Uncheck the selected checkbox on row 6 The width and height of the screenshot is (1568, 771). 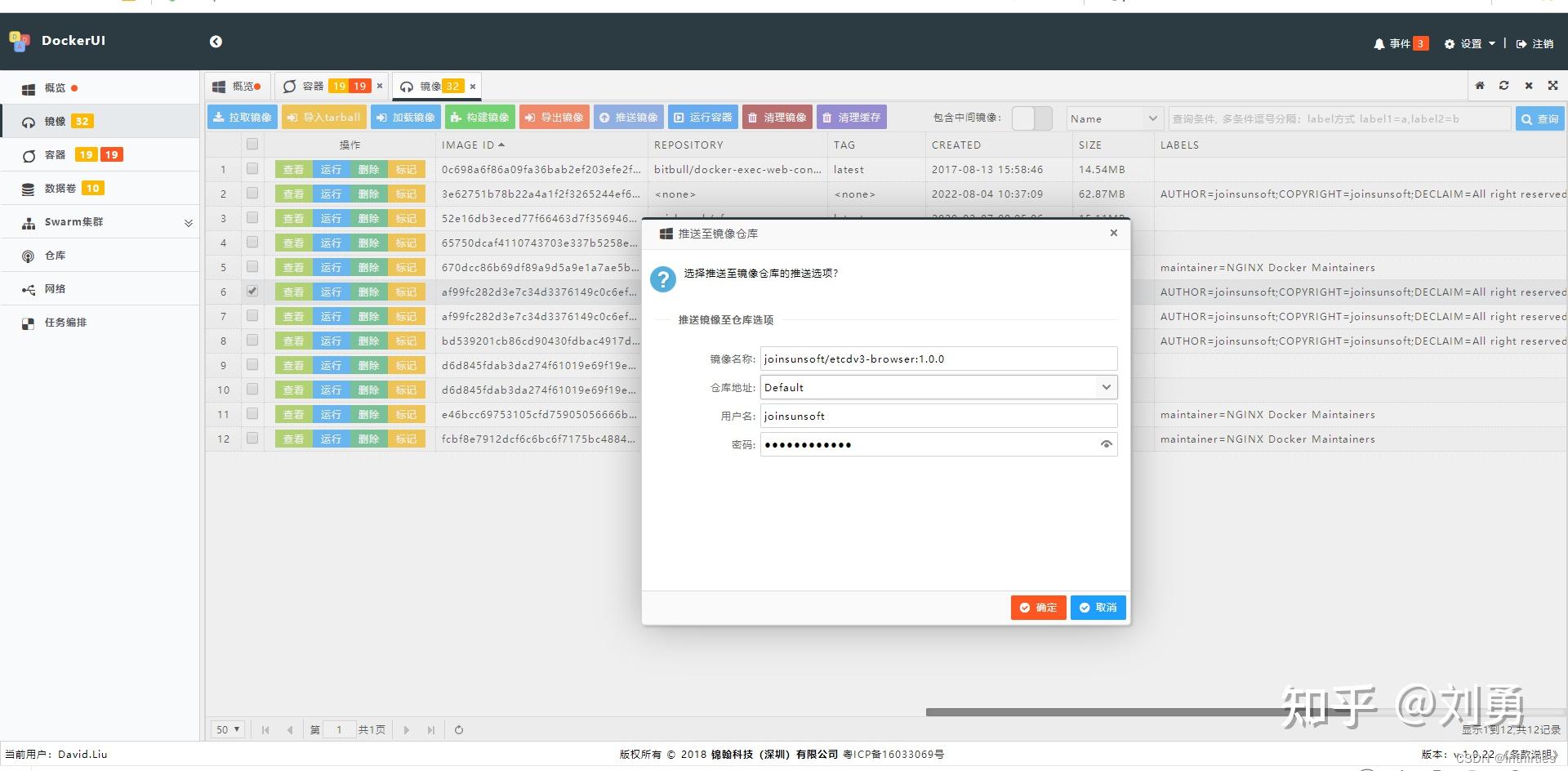[x=252, y=291]
